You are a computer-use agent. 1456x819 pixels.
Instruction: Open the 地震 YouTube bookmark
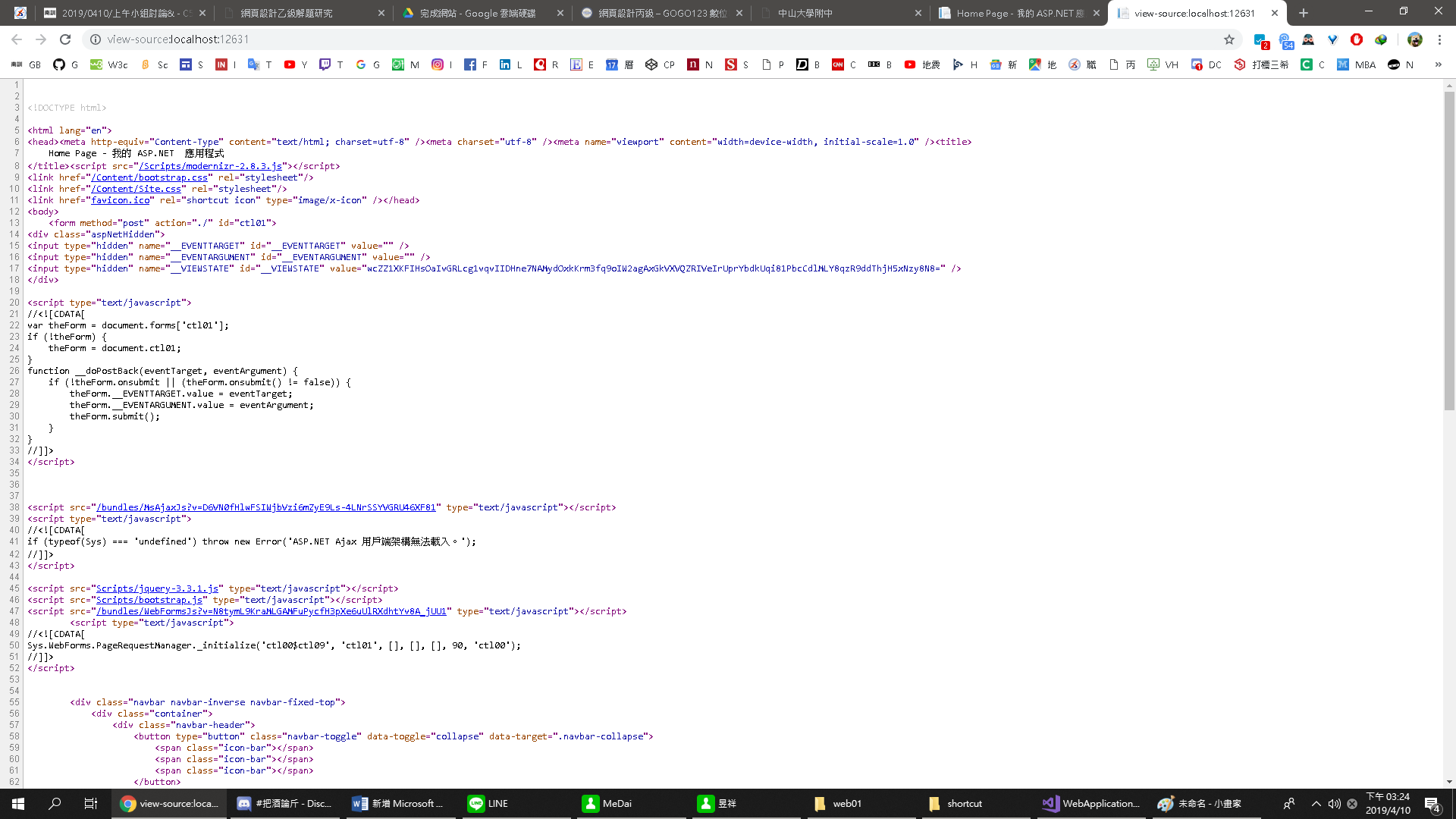click(x=922, y=64)
